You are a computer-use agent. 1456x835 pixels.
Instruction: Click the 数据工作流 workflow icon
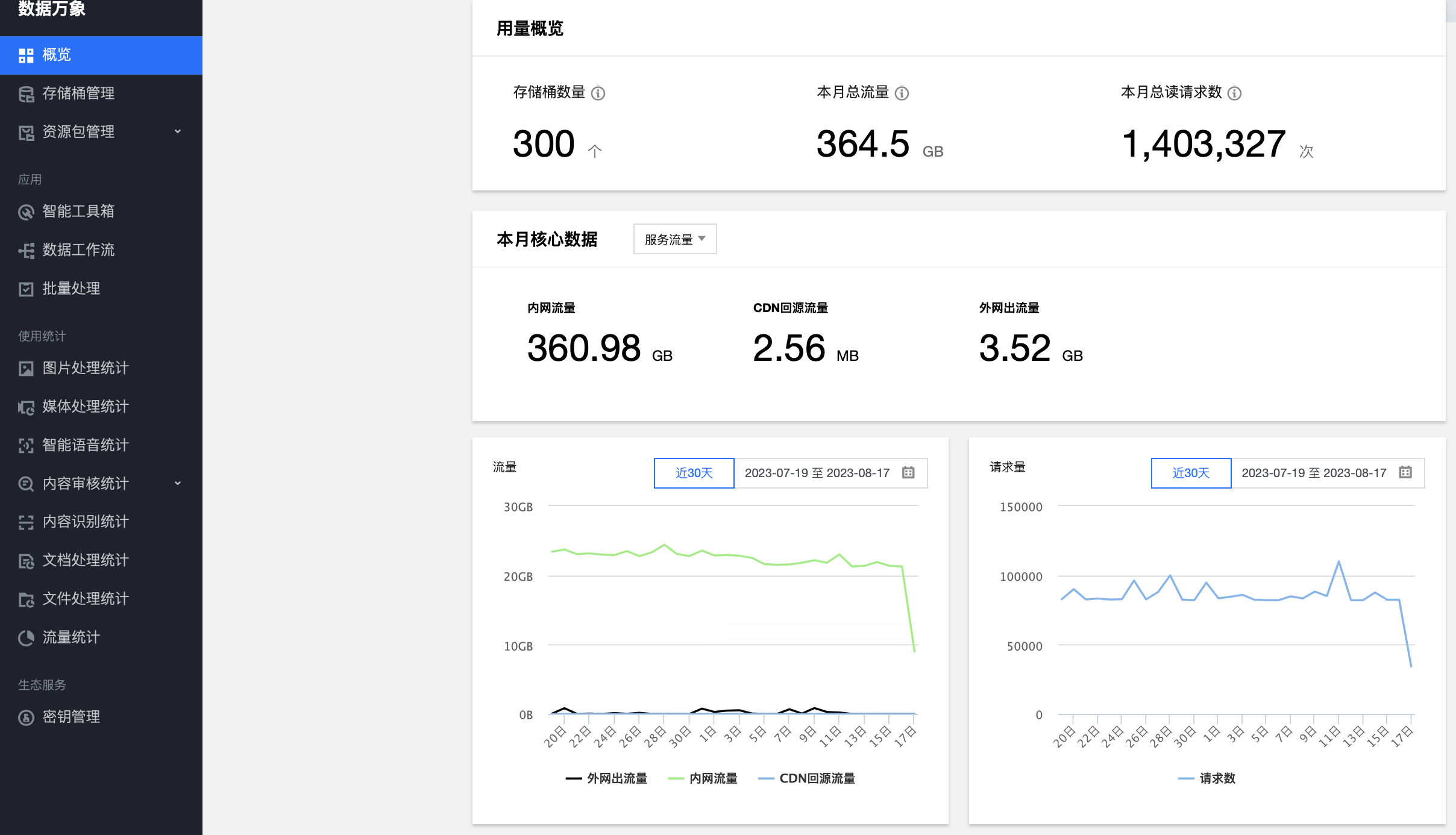(x=26, y=251)
